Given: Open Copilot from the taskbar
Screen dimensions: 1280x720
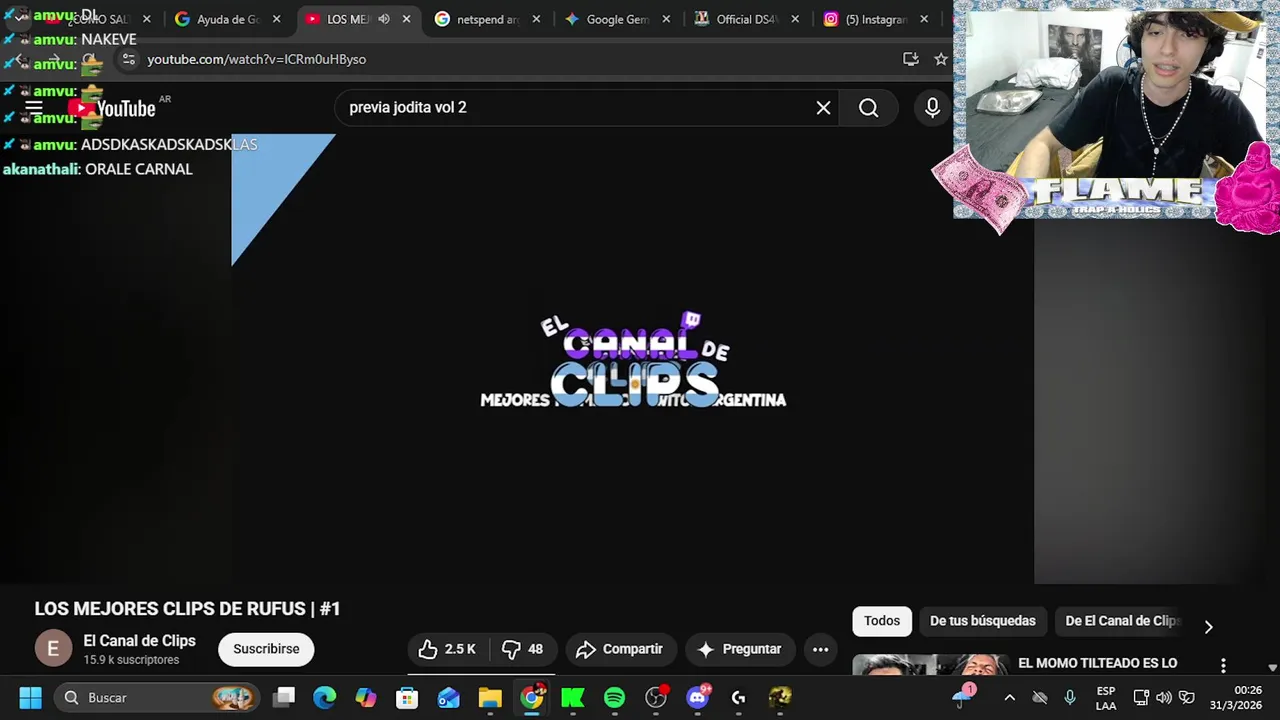Looking at the screenshot, I should click(x=366, y=697).
